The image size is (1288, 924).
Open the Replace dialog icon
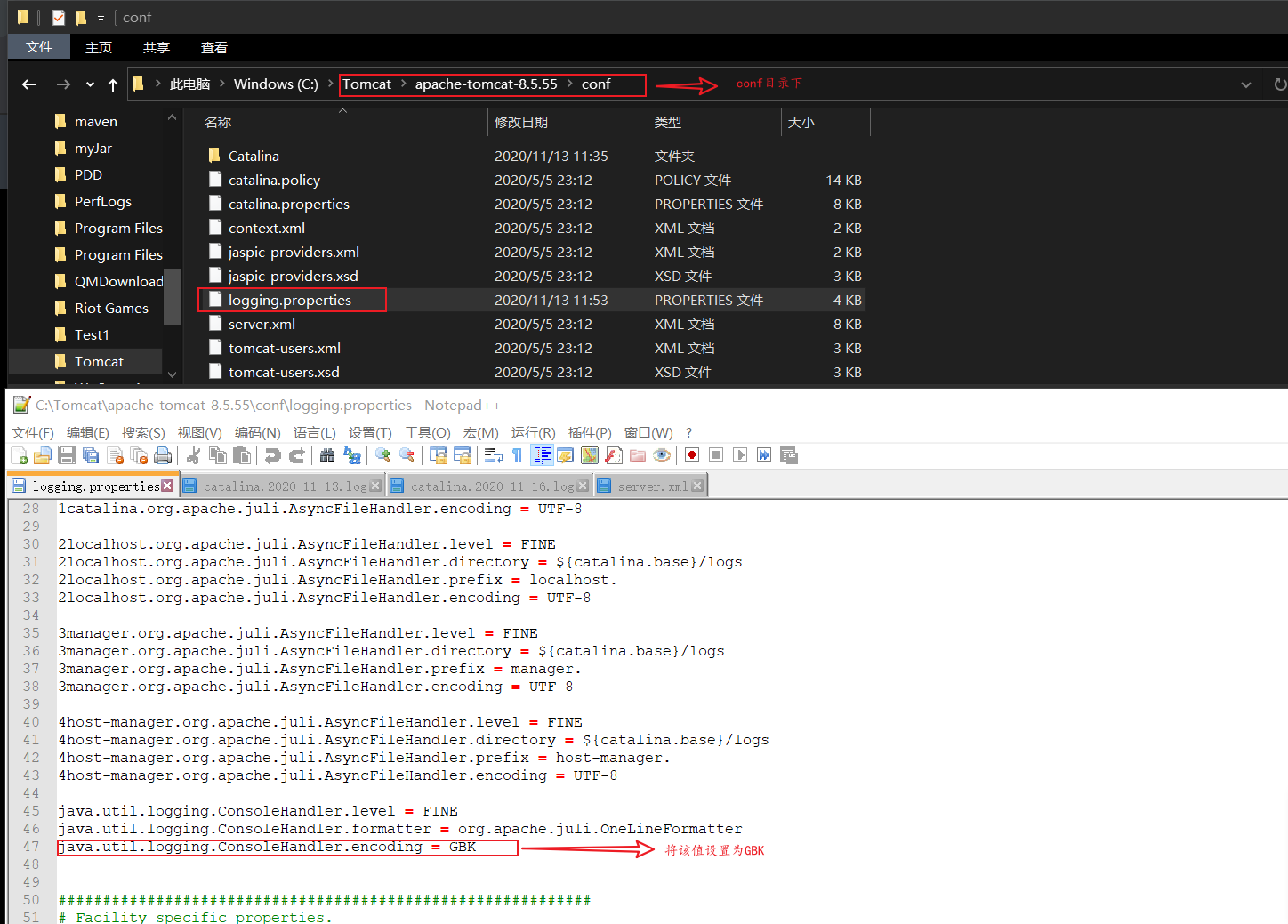[x=351, y=455]
